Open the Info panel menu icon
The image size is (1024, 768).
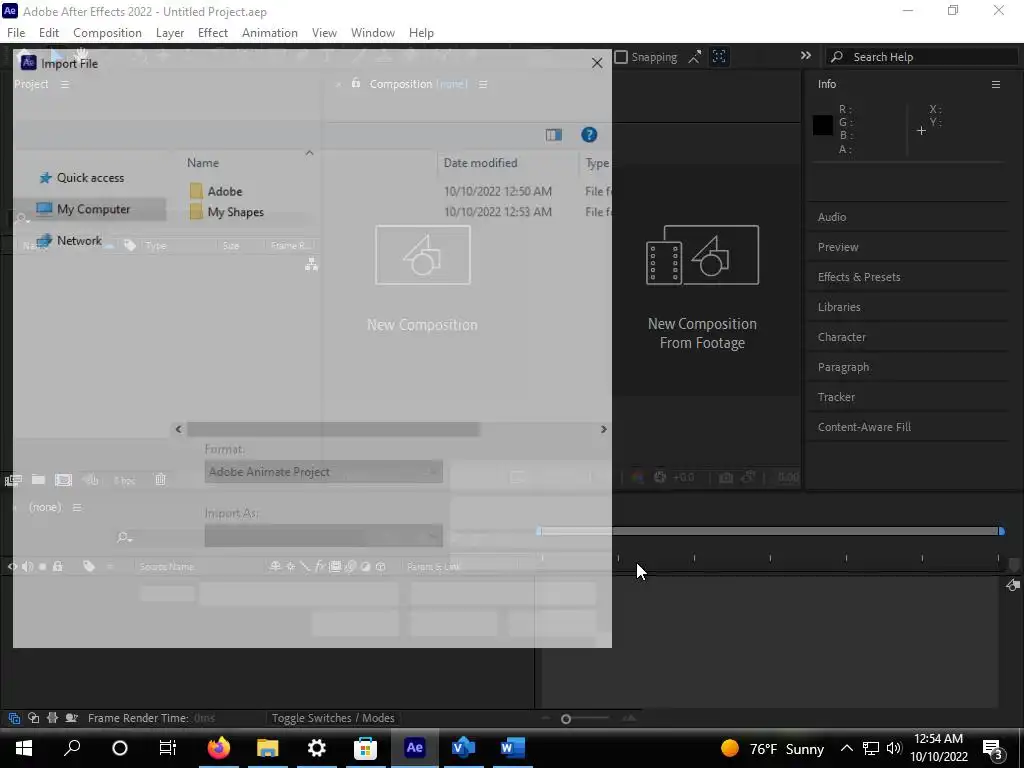click(996, 84)
